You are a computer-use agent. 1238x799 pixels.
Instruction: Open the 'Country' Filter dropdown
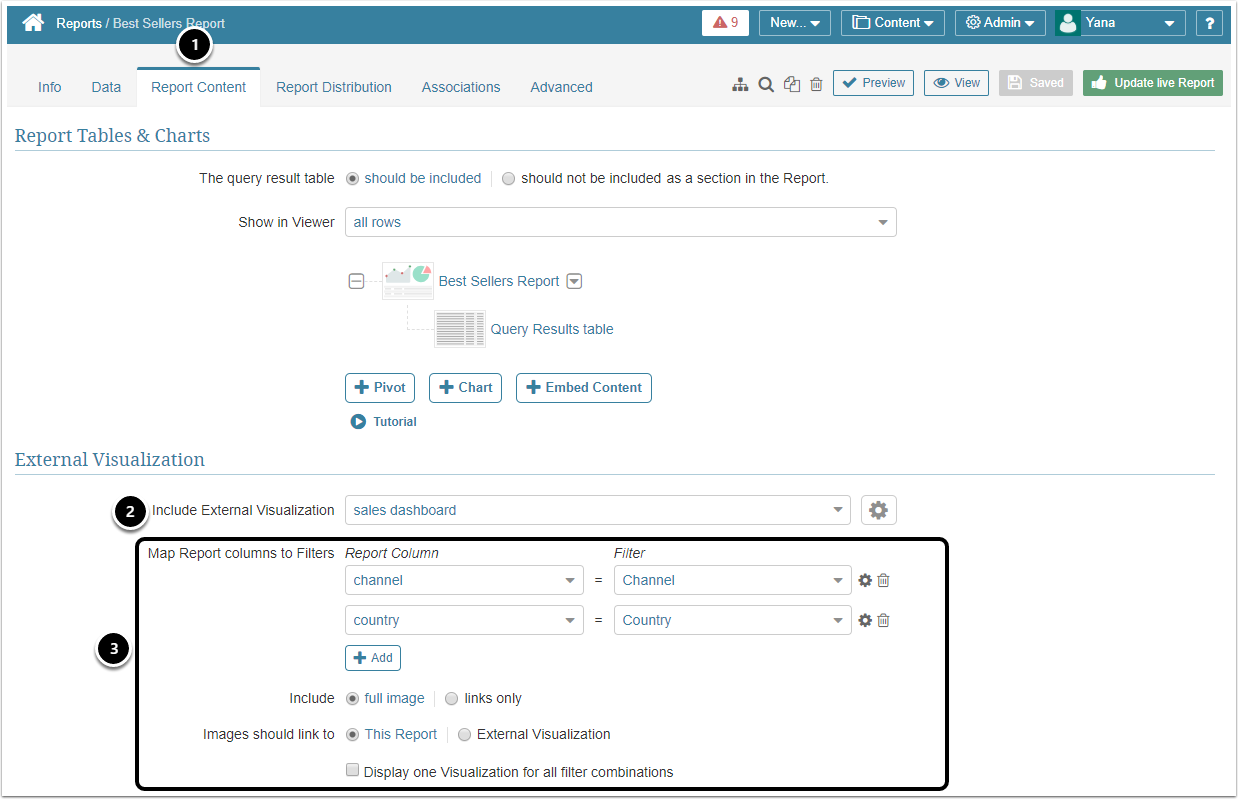pyautogui.click(x=733, y=620)
